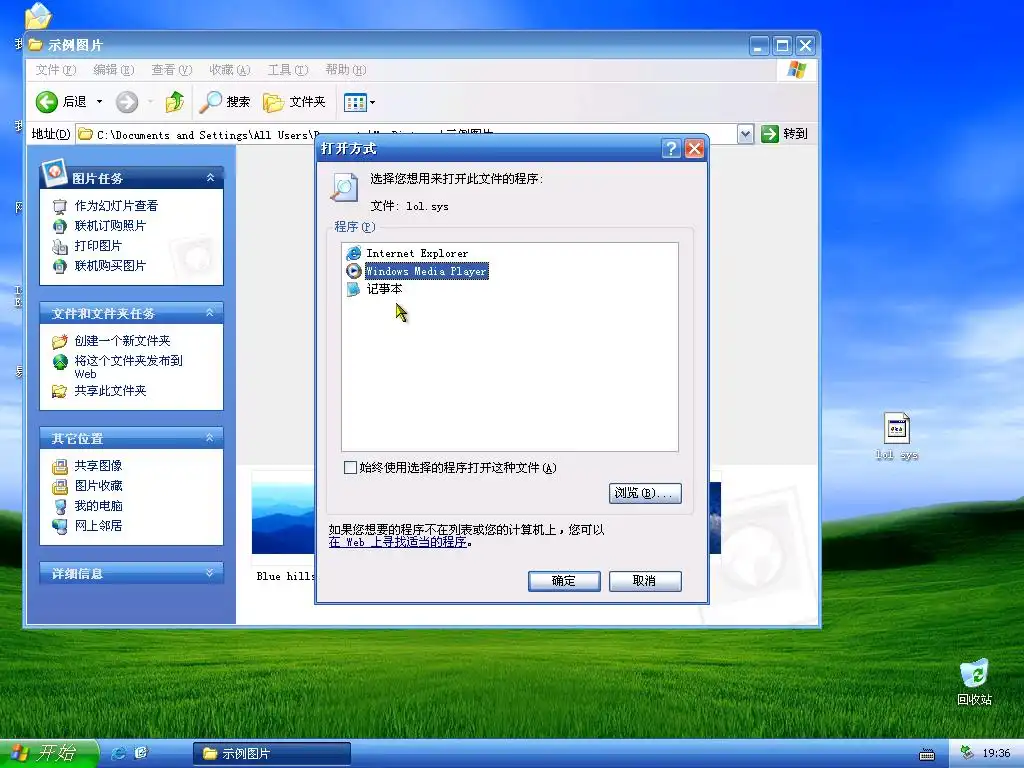Toggle the Folders pane button
1024x768 pixels.
tap(295, 102)
